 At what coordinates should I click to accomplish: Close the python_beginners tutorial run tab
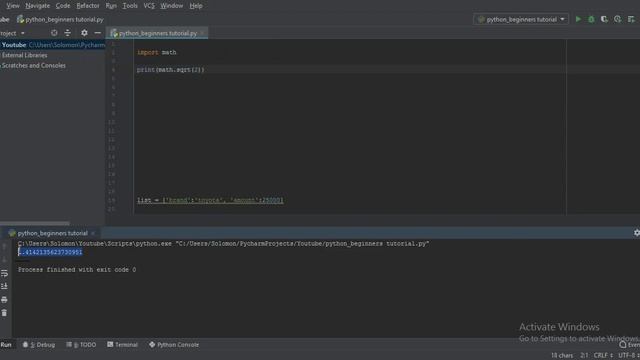(x=93, y=233)
